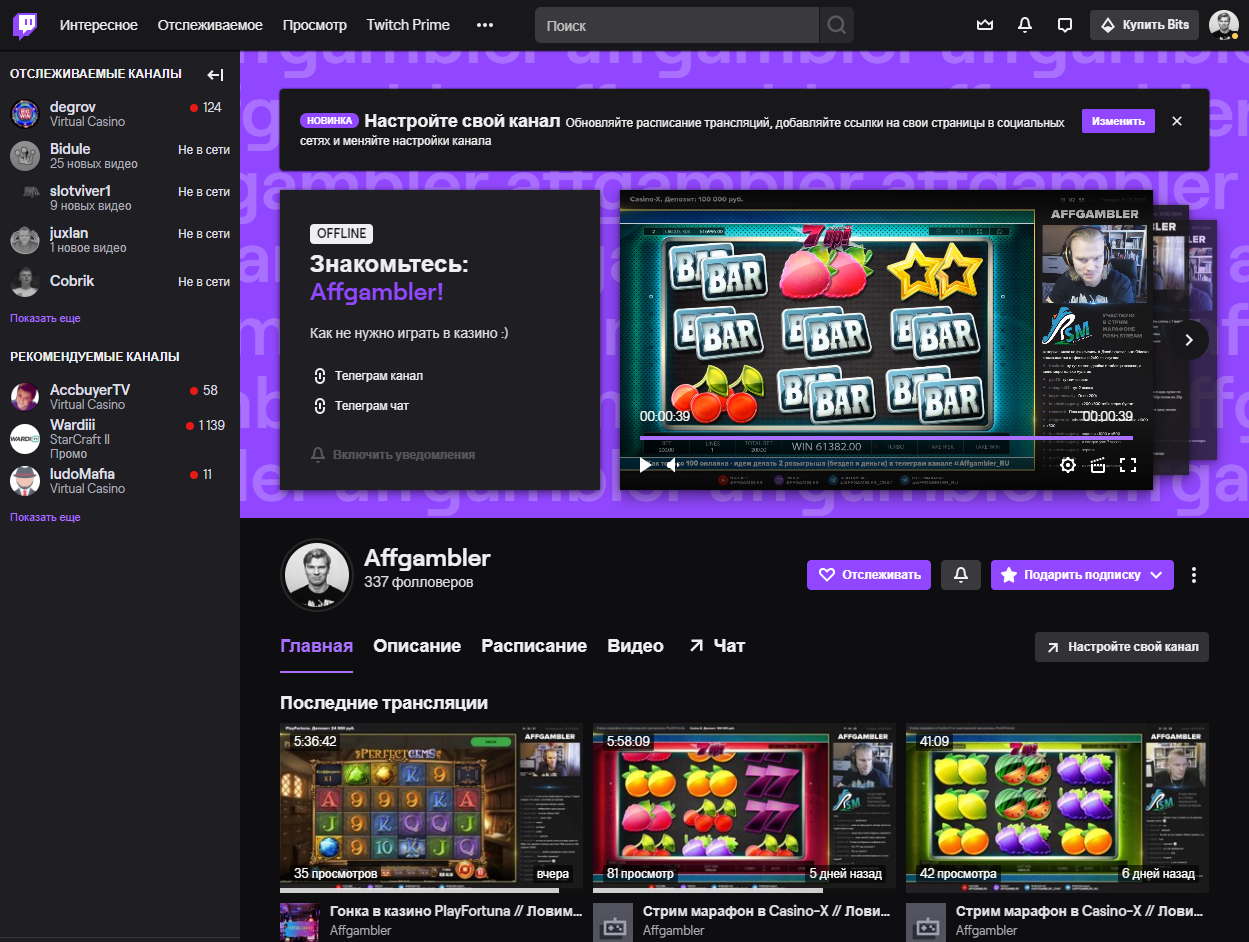Open Cobrik channel in sidebar
Viewport: 1249px width, 942px height.
coord(120,282)
